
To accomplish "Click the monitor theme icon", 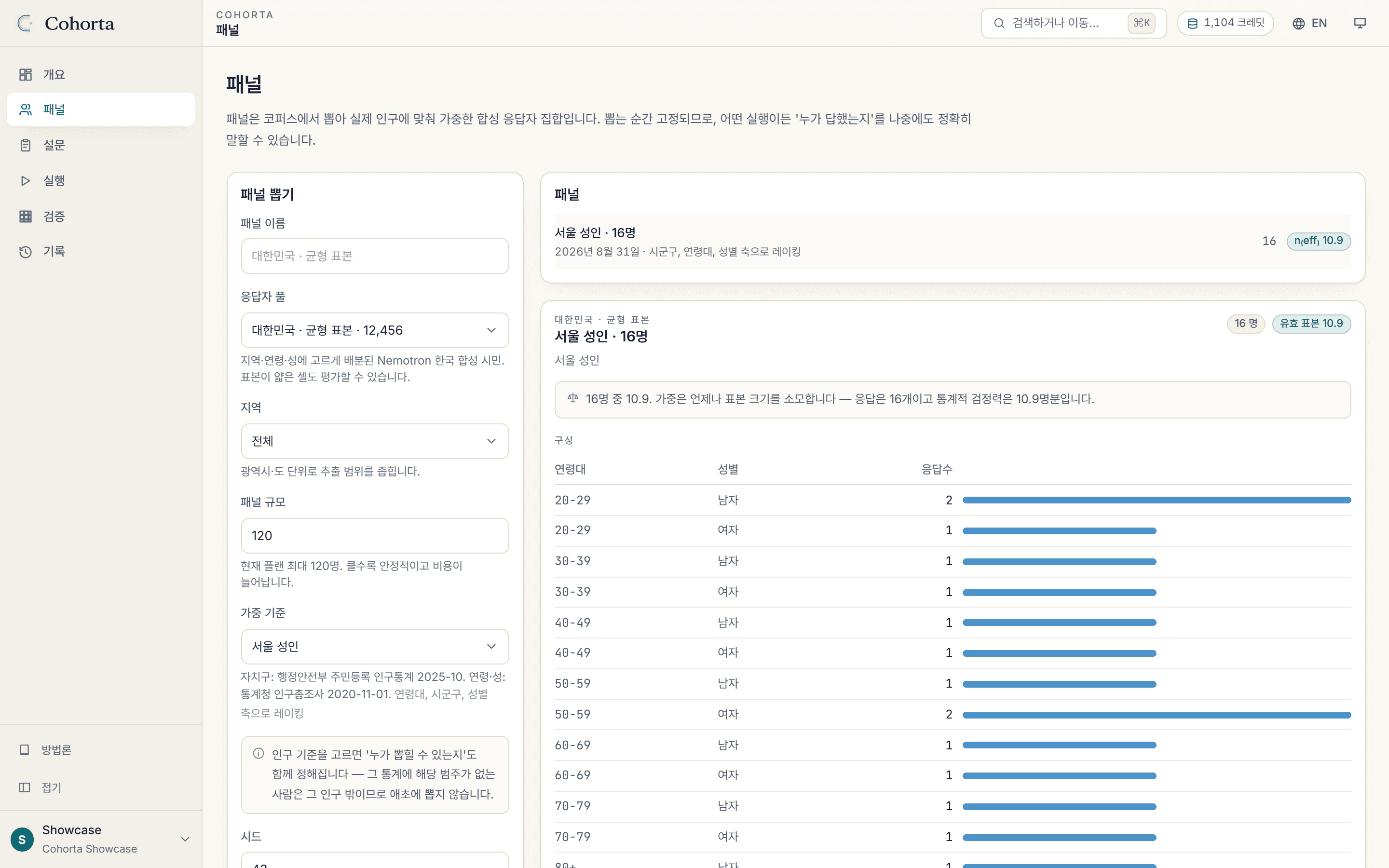I will [1360, 23].
